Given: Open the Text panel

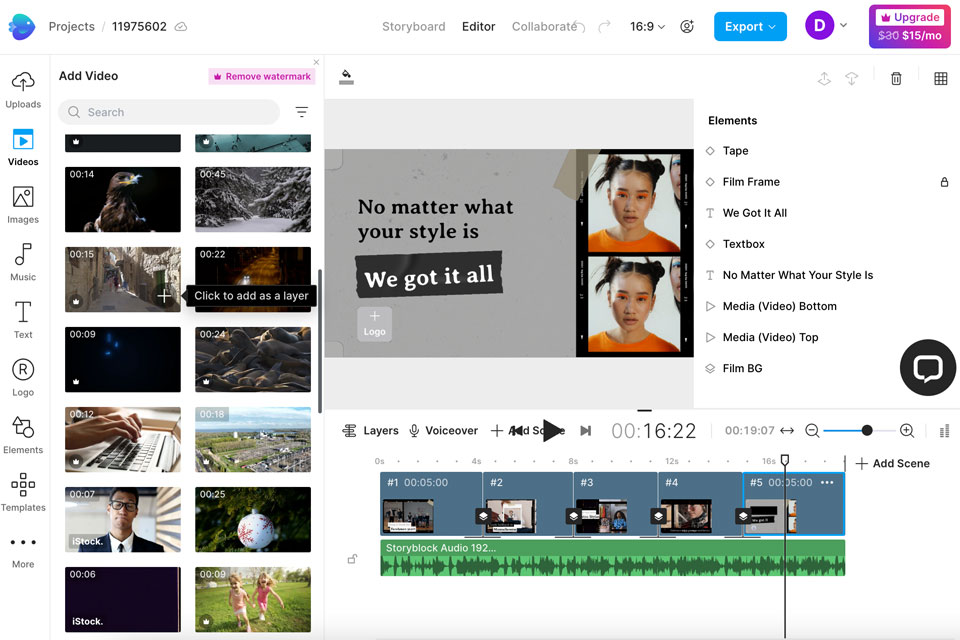Looking at the screenshot, I should click(x=23, y=320).
